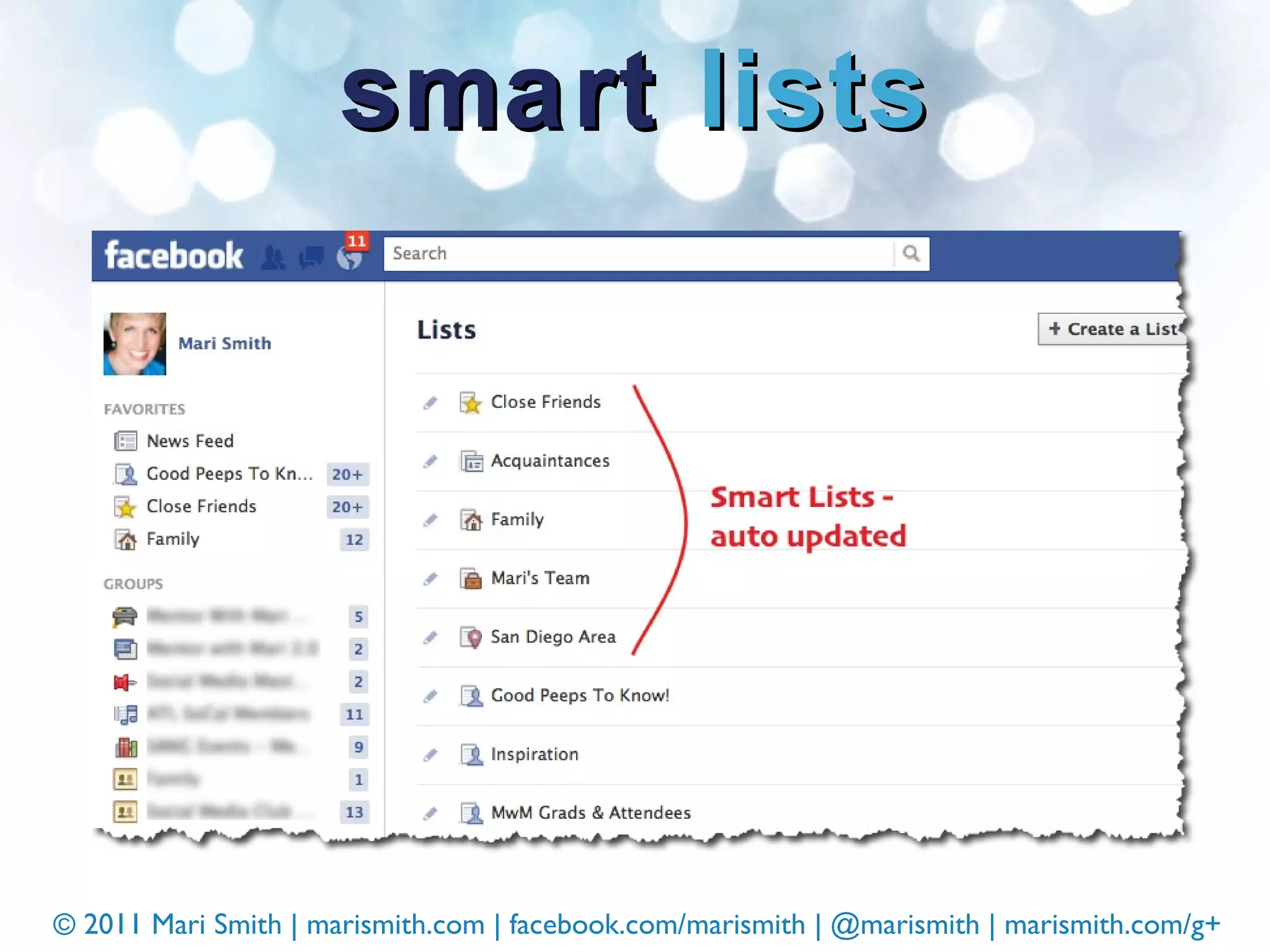1270x952 pixels.
Task: Click the 11 counter in Groups
Action: tap(354, 715)
